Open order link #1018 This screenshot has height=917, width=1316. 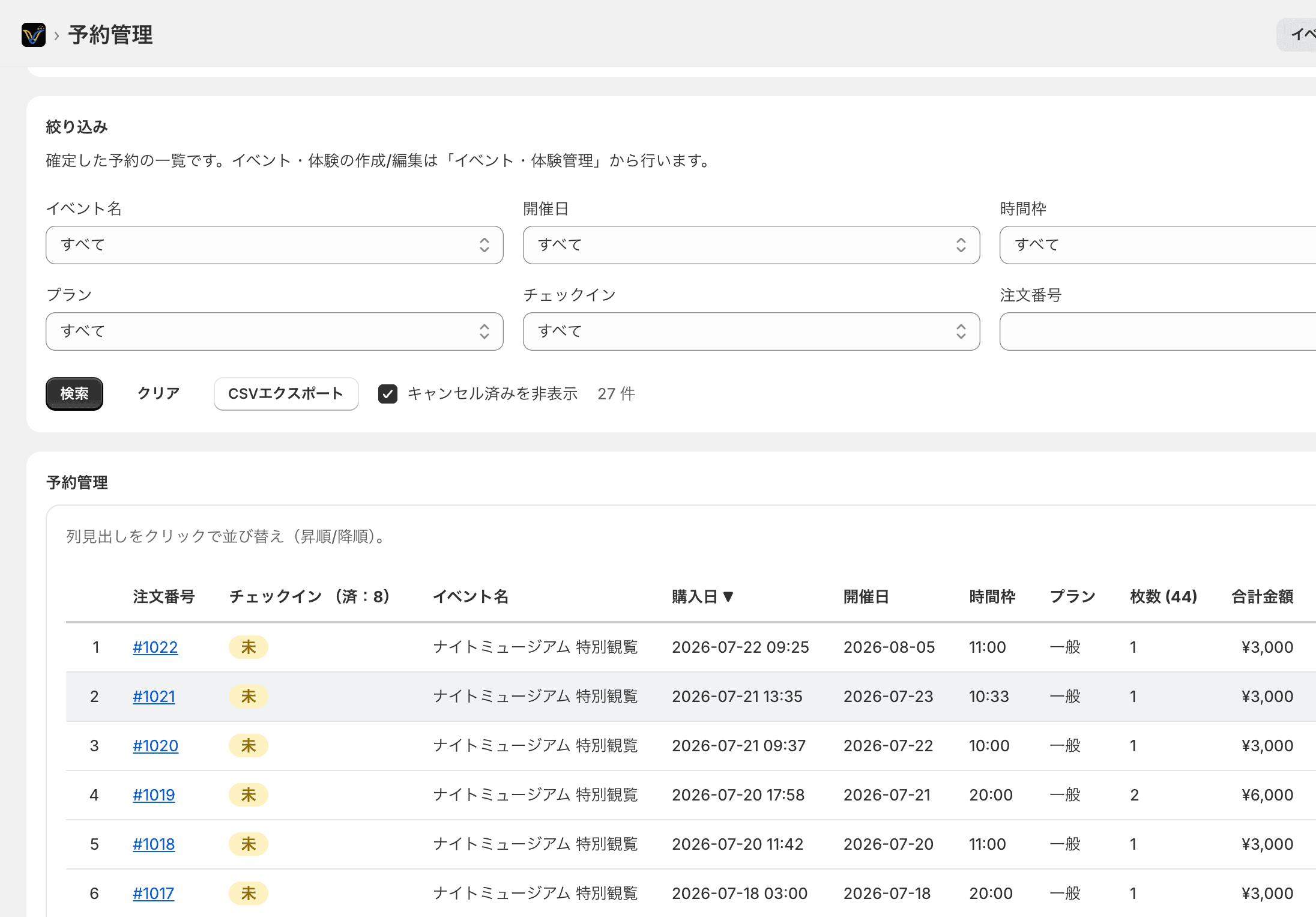pyautogui.click(x=154, y=844)
